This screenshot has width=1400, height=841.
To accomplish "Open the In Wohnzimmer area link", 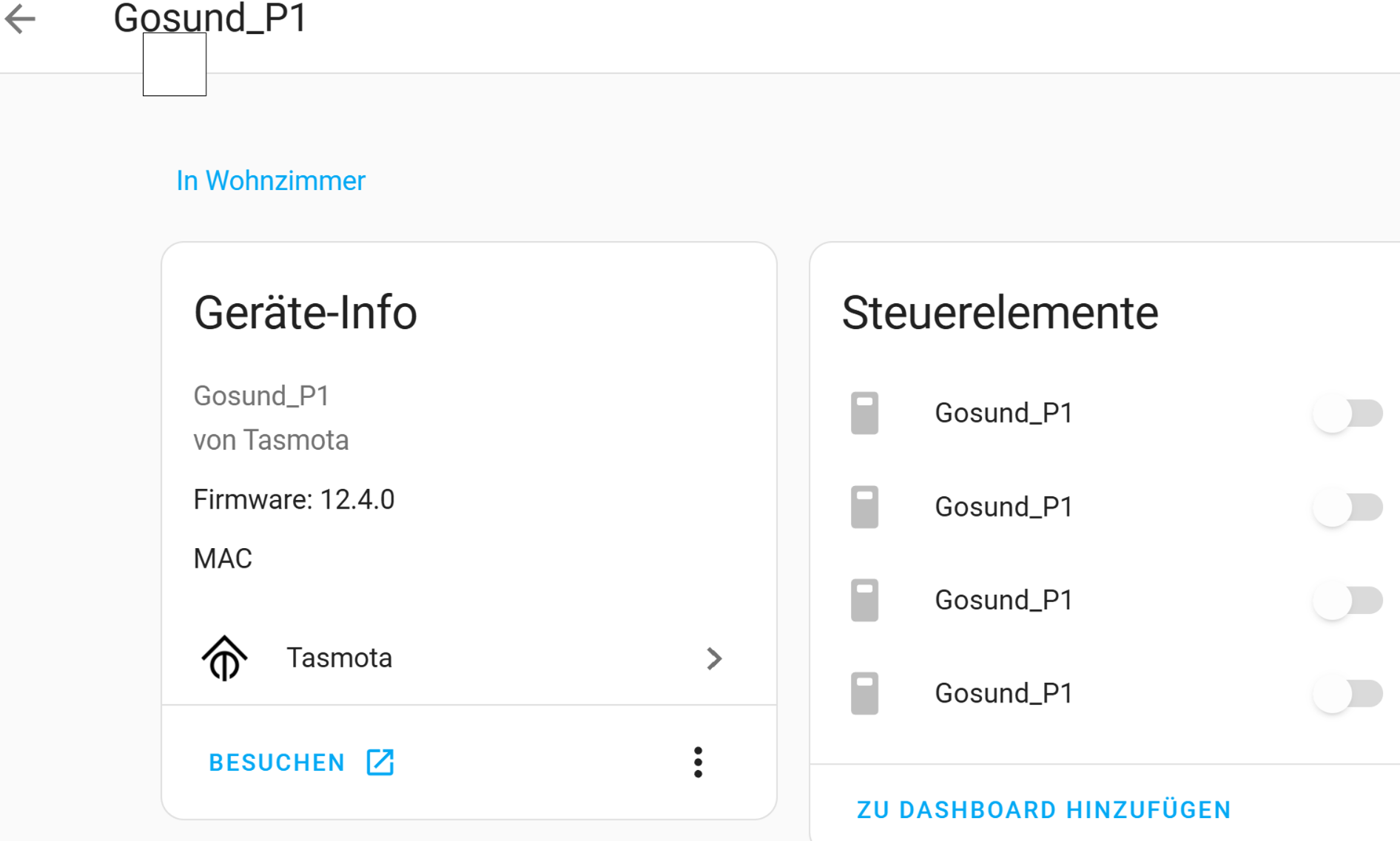I will [x=271, y=181].
